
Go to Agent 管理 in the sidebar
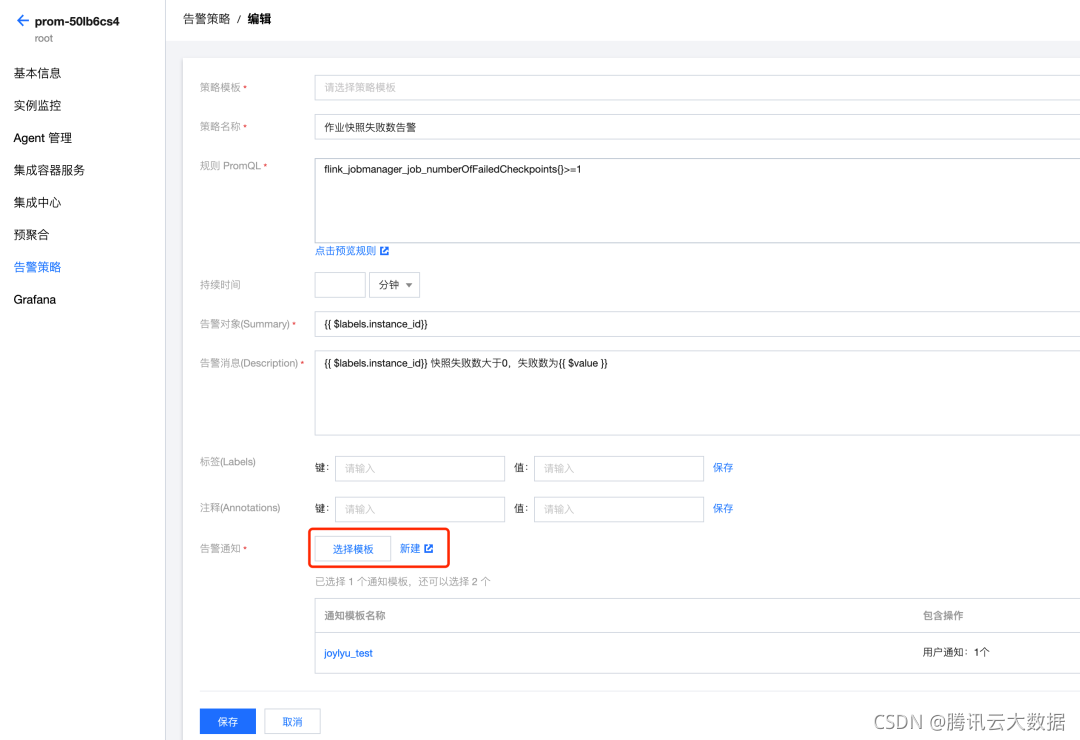42,137
